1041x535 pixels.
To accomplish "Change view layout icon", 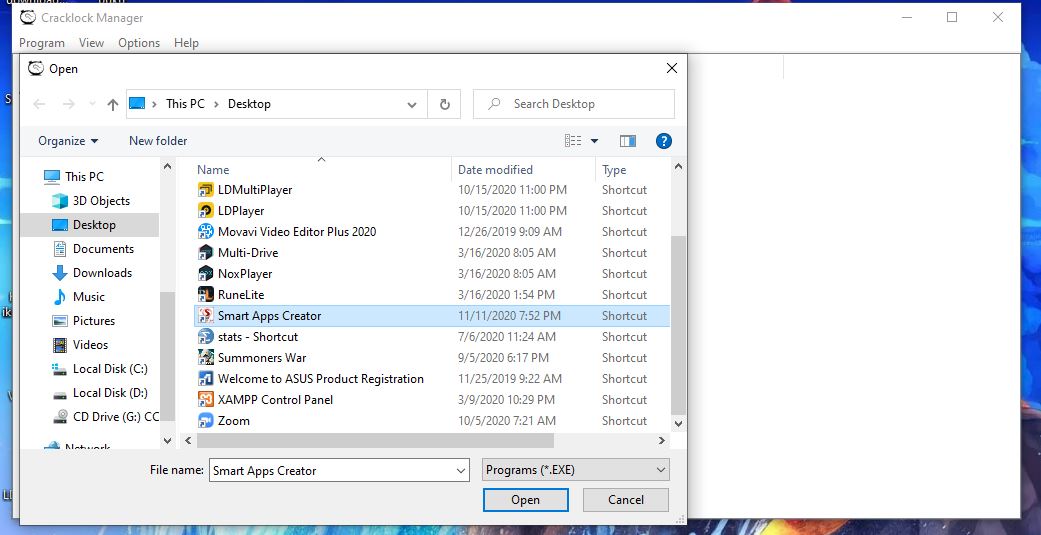I will coord(573,141).
